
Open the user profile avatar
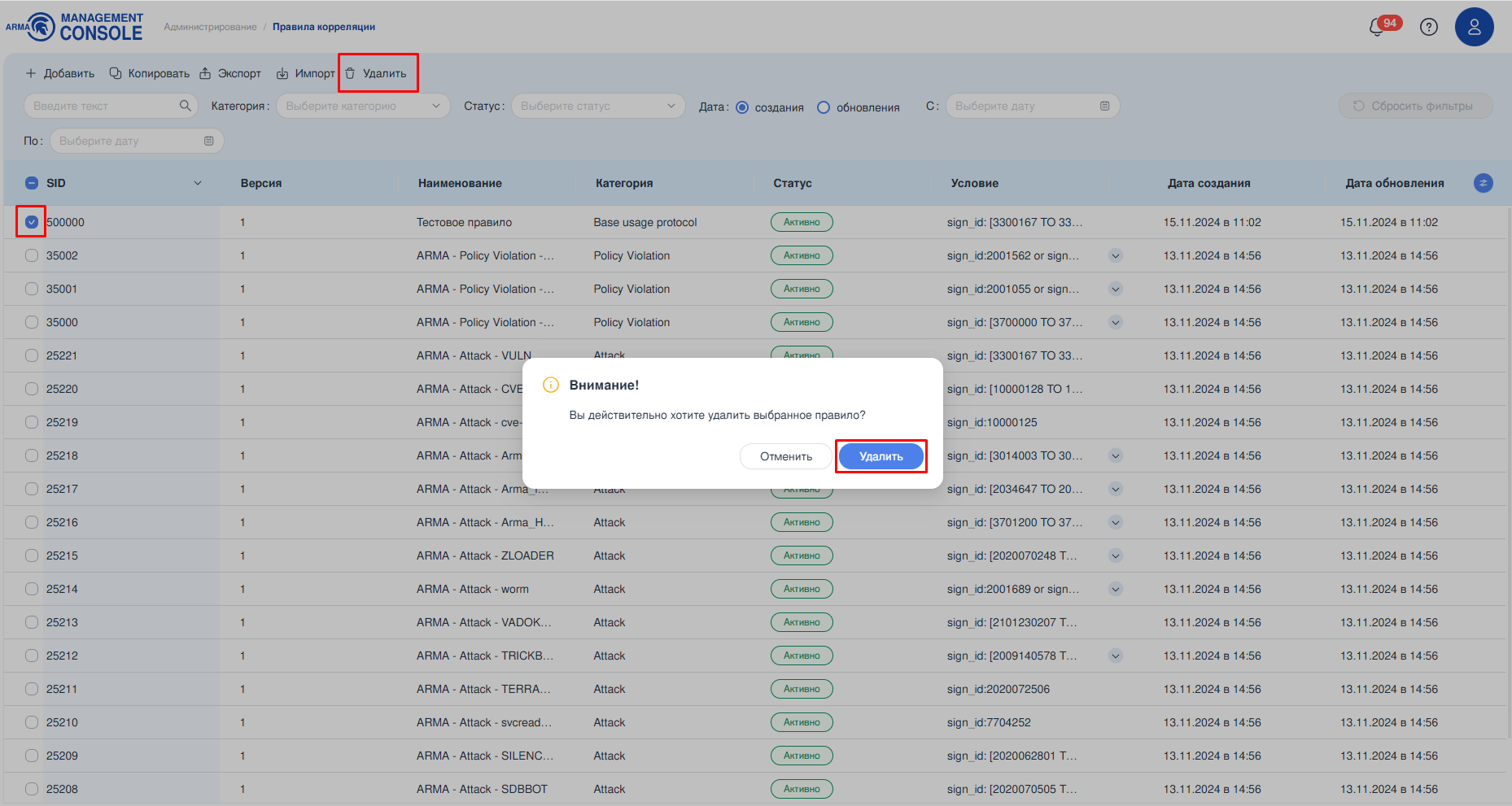point(1474,27)
